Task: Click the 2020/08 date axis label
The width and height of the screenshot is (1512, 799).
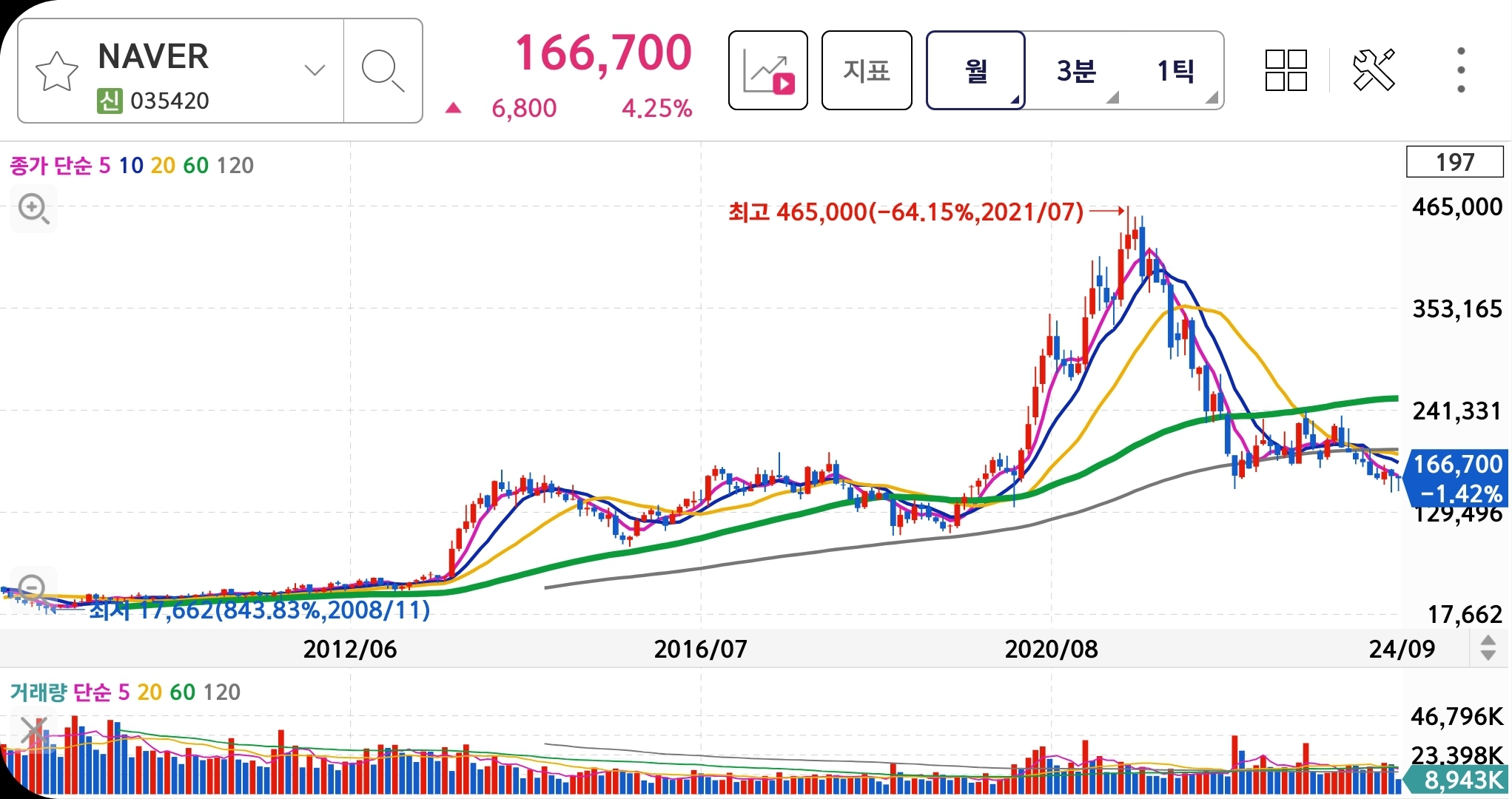Action: point(1051,649)
